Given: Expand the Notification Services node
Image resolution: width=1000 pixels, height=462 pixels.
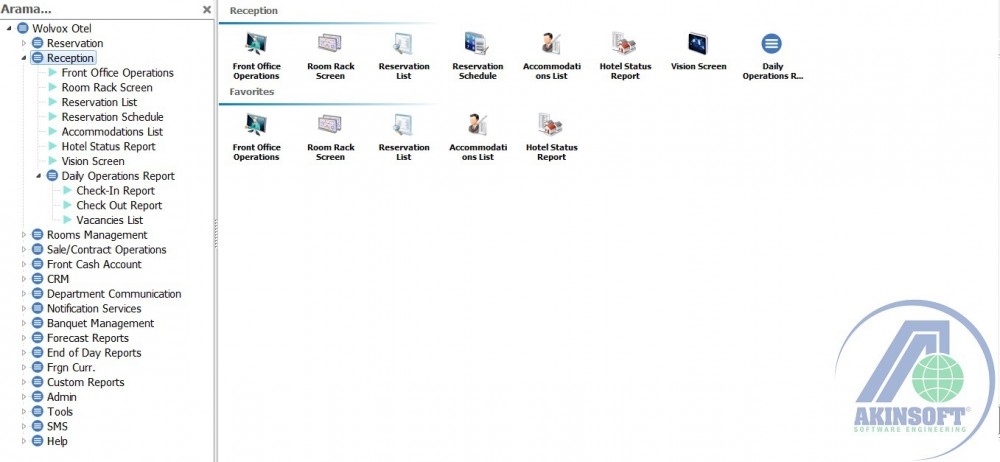Looking at the screenshot, I should pyautogui.click(x=24, y=308).
